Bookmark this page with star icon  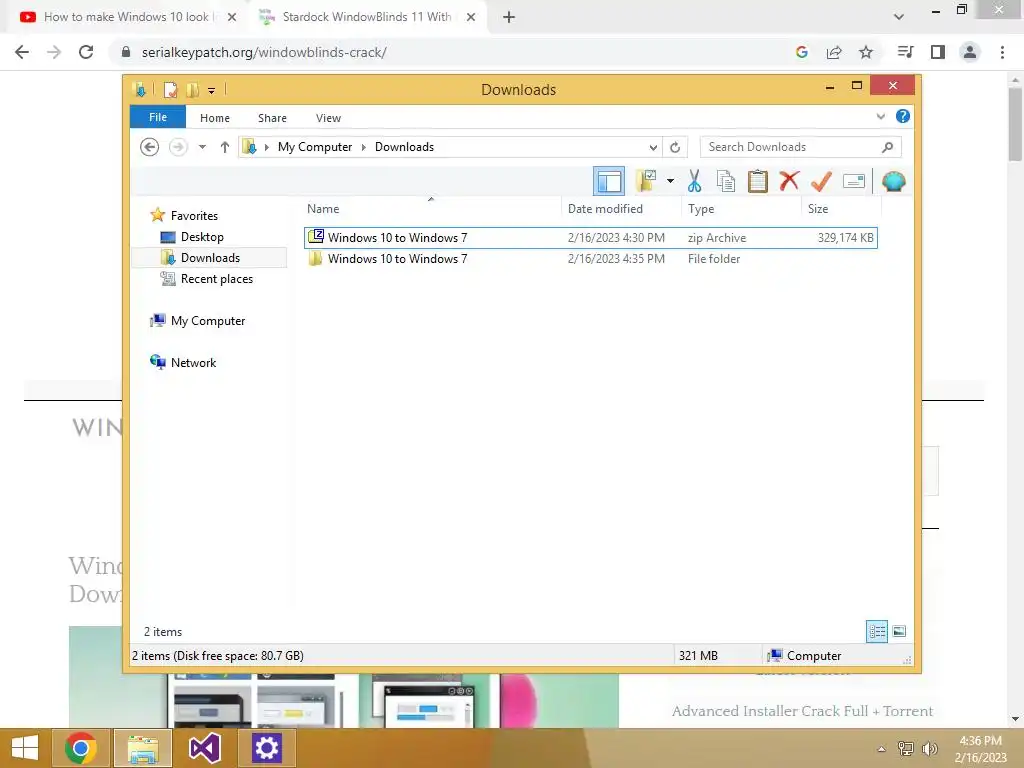pyautogui.click(x=866, y=52)
